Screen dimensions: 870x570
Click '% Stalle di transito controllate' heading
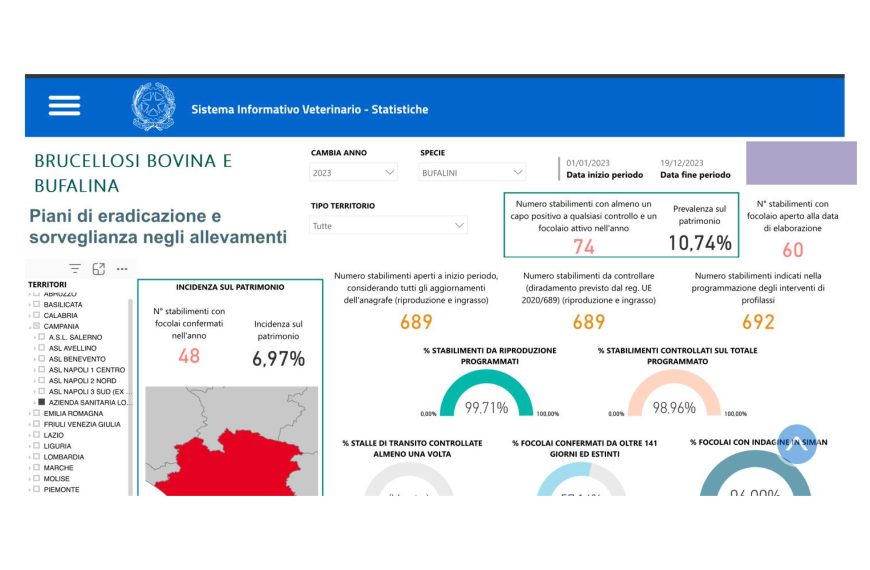pyautogui.click(x=412, y=448)
